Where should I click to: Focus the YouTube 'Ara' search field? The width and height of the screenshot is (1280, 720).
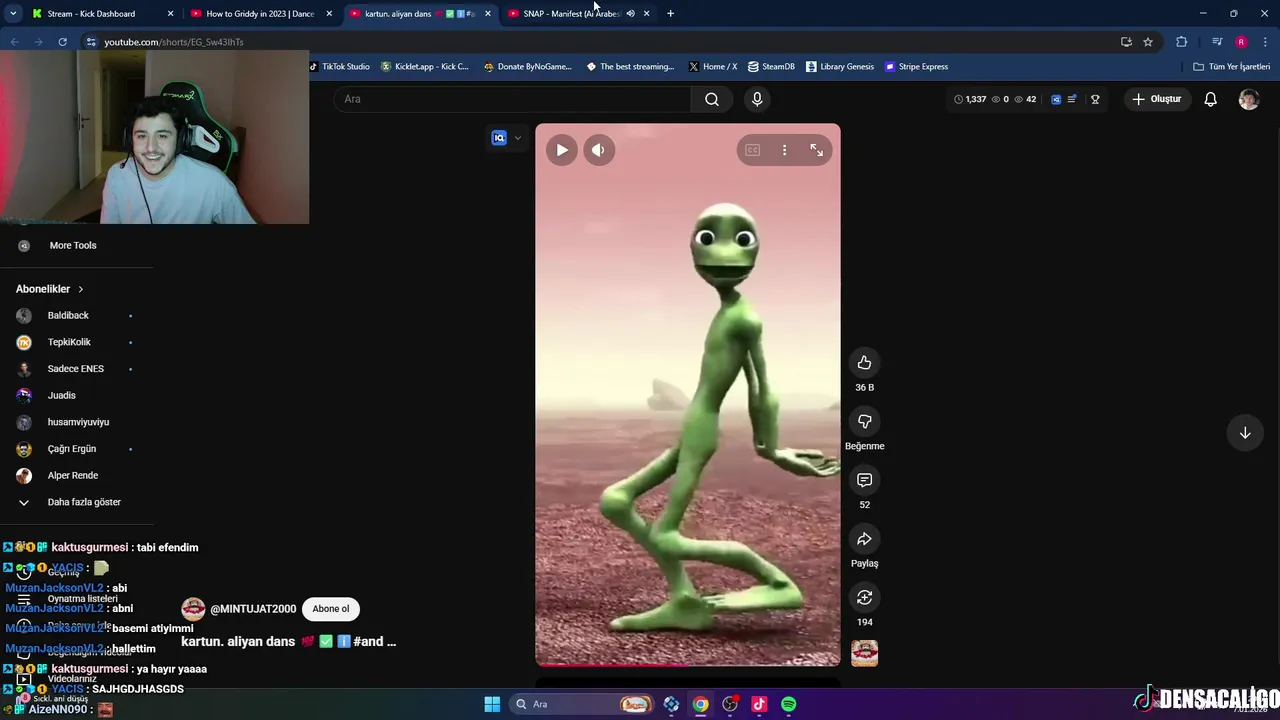(512, 99)
